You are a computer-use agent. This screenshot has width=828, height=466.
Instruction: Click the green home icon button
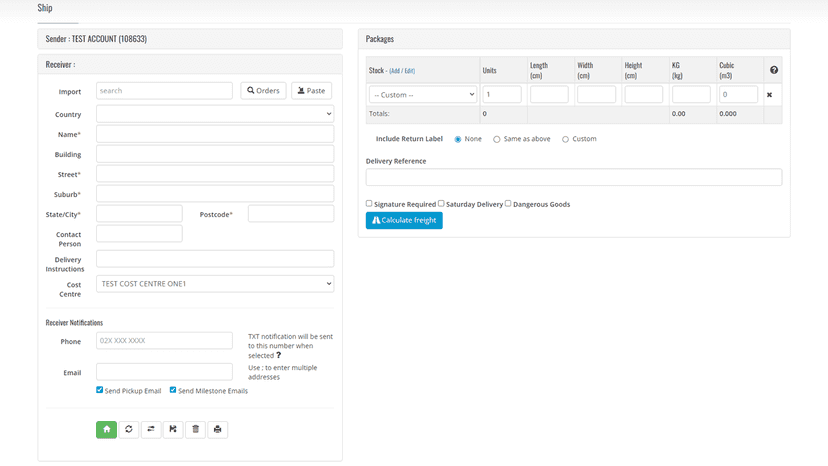tap(106, 430)
